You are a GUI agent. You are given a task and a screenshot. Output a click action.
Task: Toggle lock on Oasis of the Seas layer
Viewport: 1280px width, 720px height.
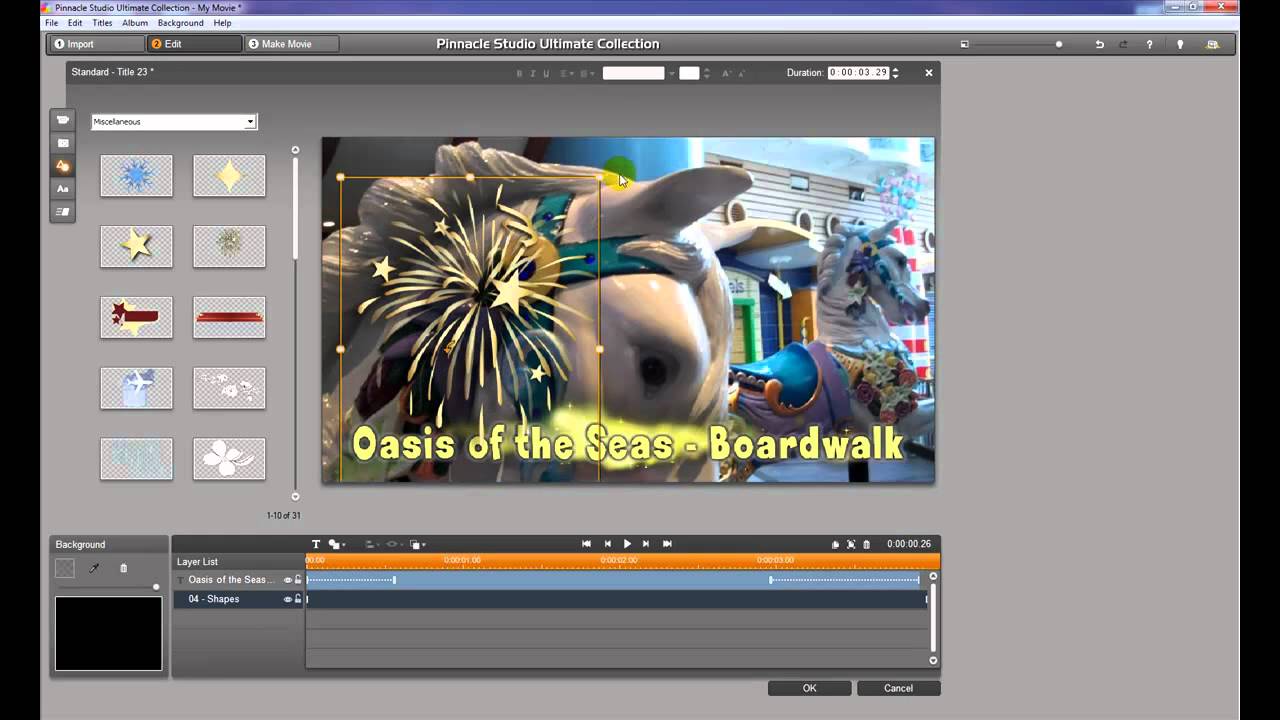coord(298,580)
